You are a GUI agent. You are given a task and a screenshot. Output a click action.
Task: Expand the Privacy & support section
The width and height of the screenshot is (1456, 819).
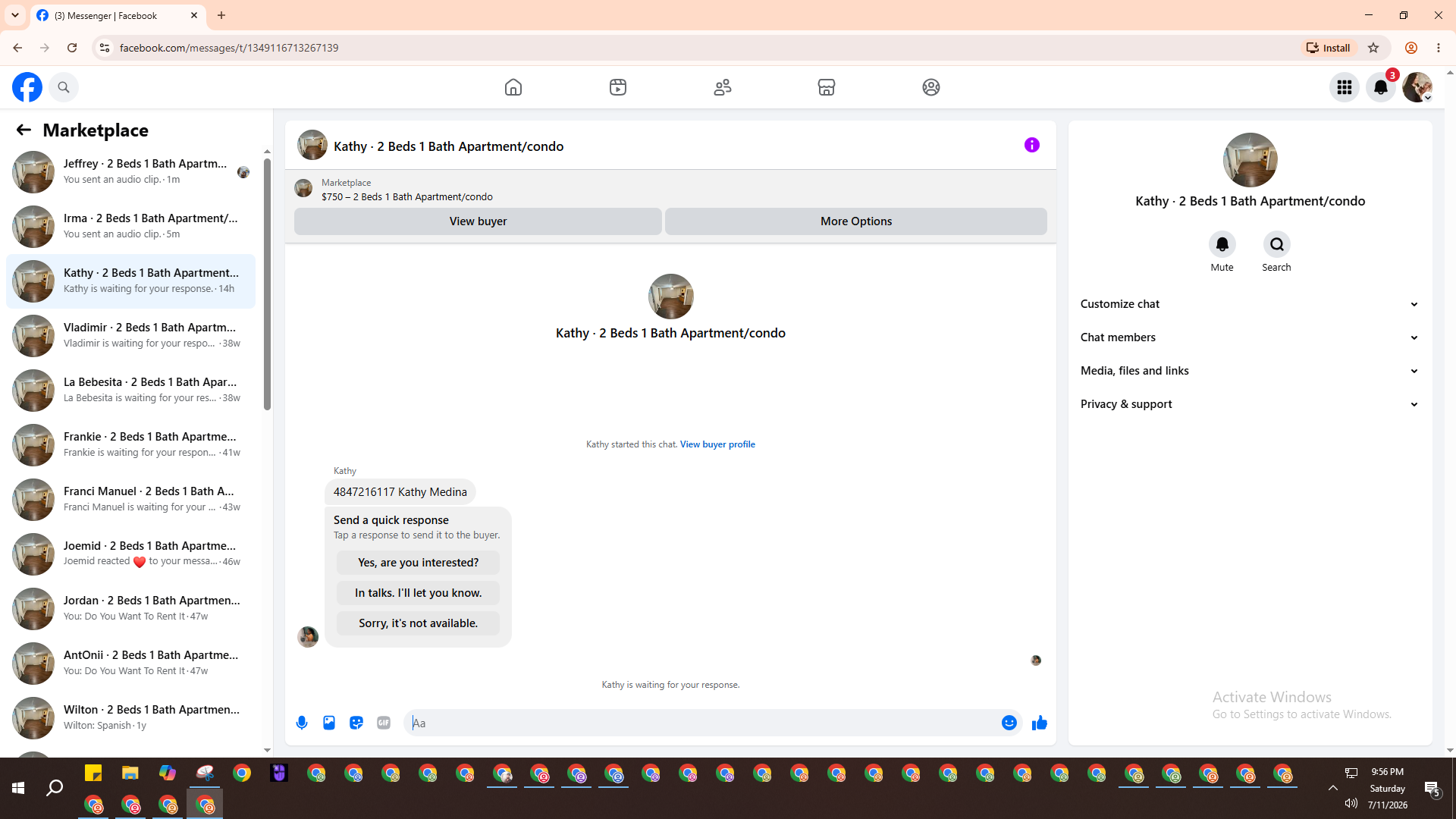(x=1250, y=404)
